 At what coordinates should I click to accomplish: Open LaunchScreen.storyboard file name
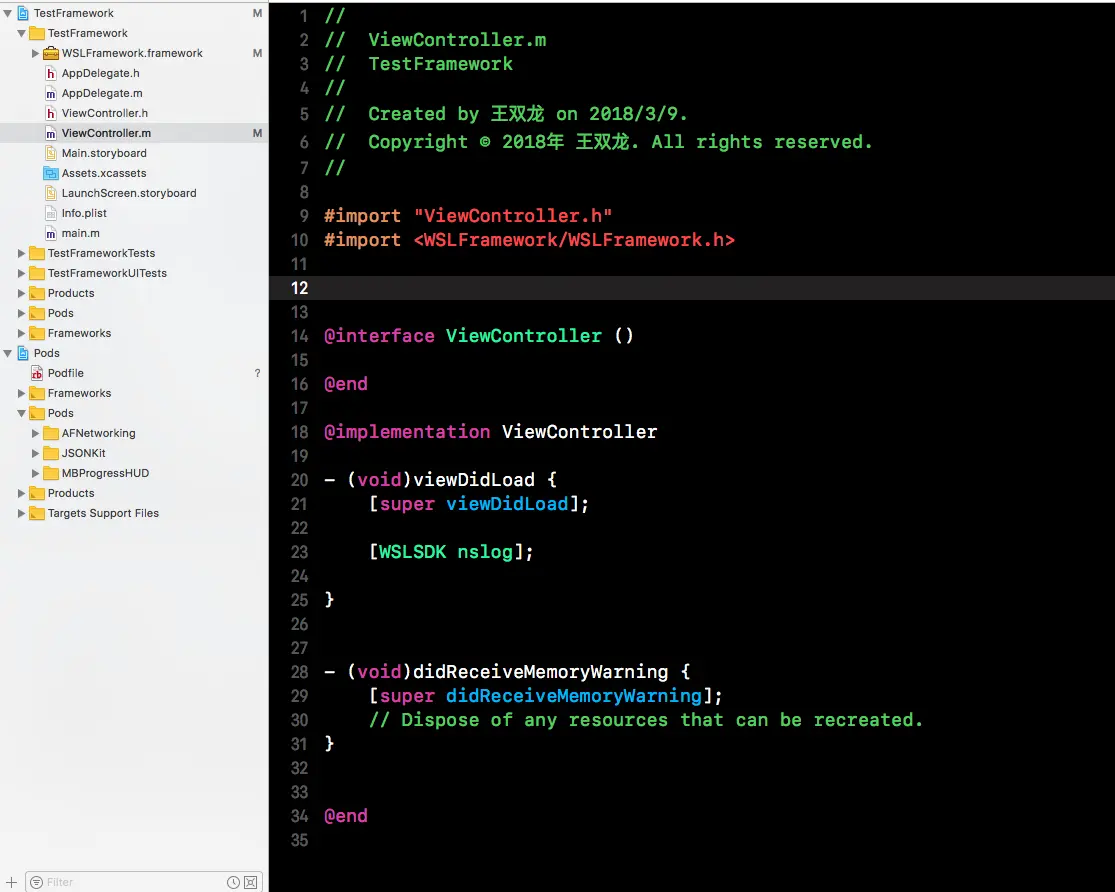tap(129, 193)
